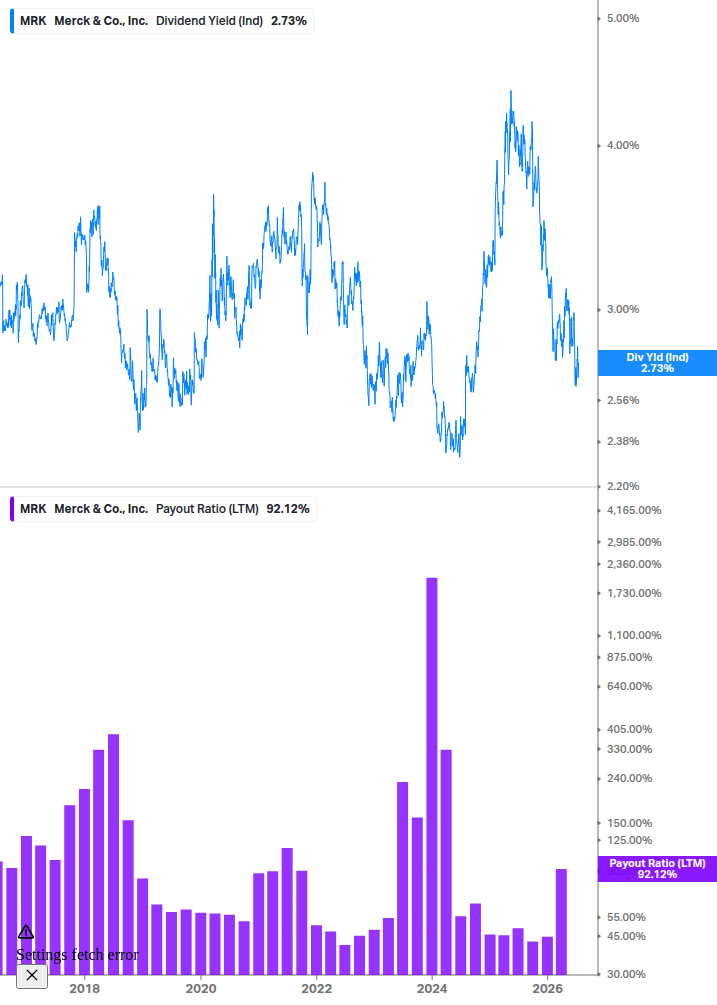Click the blue Div Yld (Ind) 2.73% tag
717x1005 pixels.
657,363
